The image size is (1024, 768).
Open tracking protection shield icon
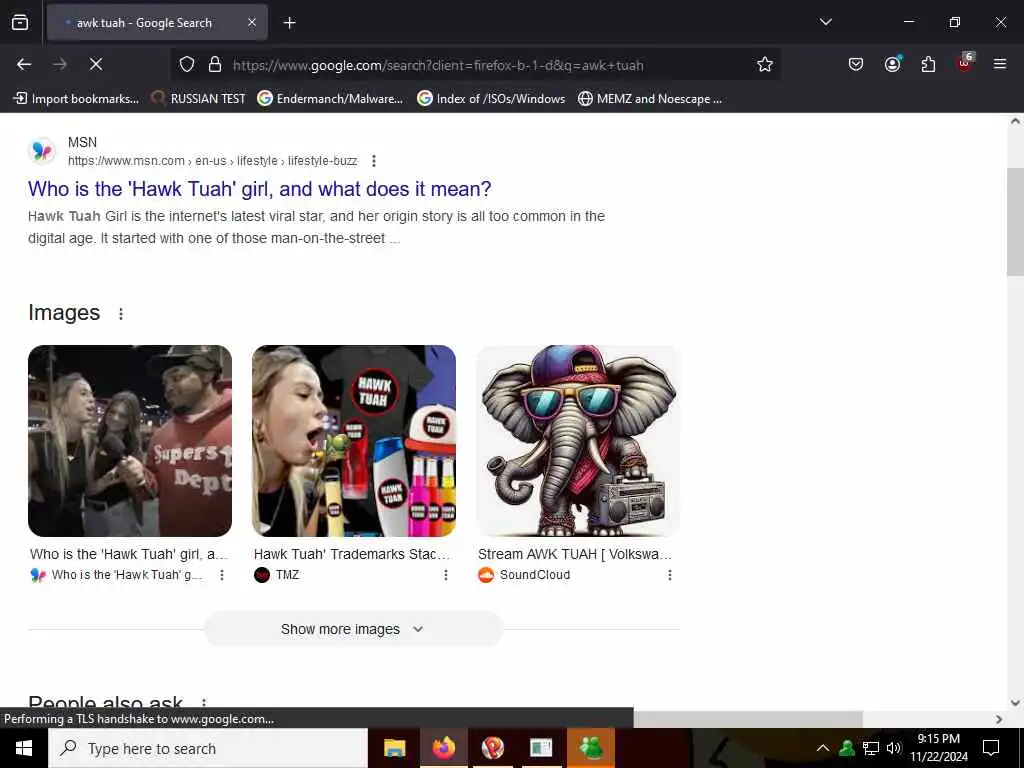coord(187,64)
